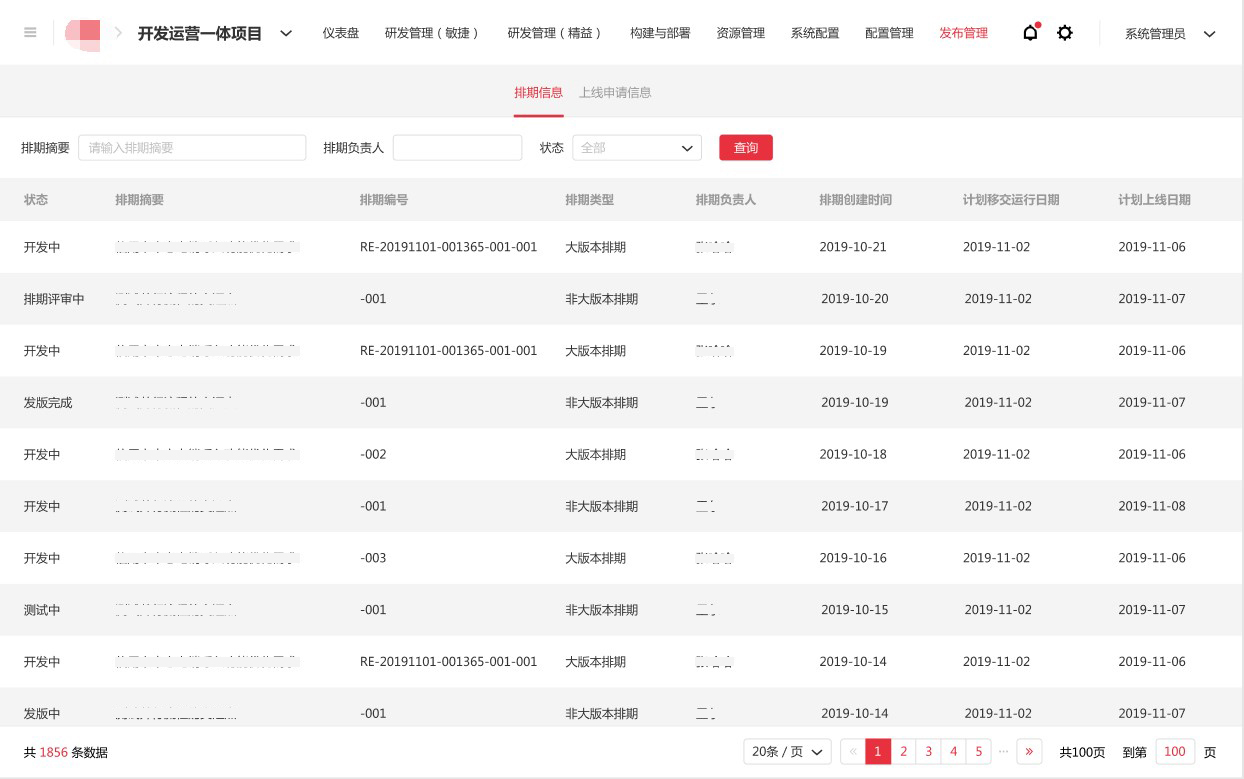Open the 20条/页 page size dropdown
This screenshot has width=1244, height=779.
click(x=787, y=751)
